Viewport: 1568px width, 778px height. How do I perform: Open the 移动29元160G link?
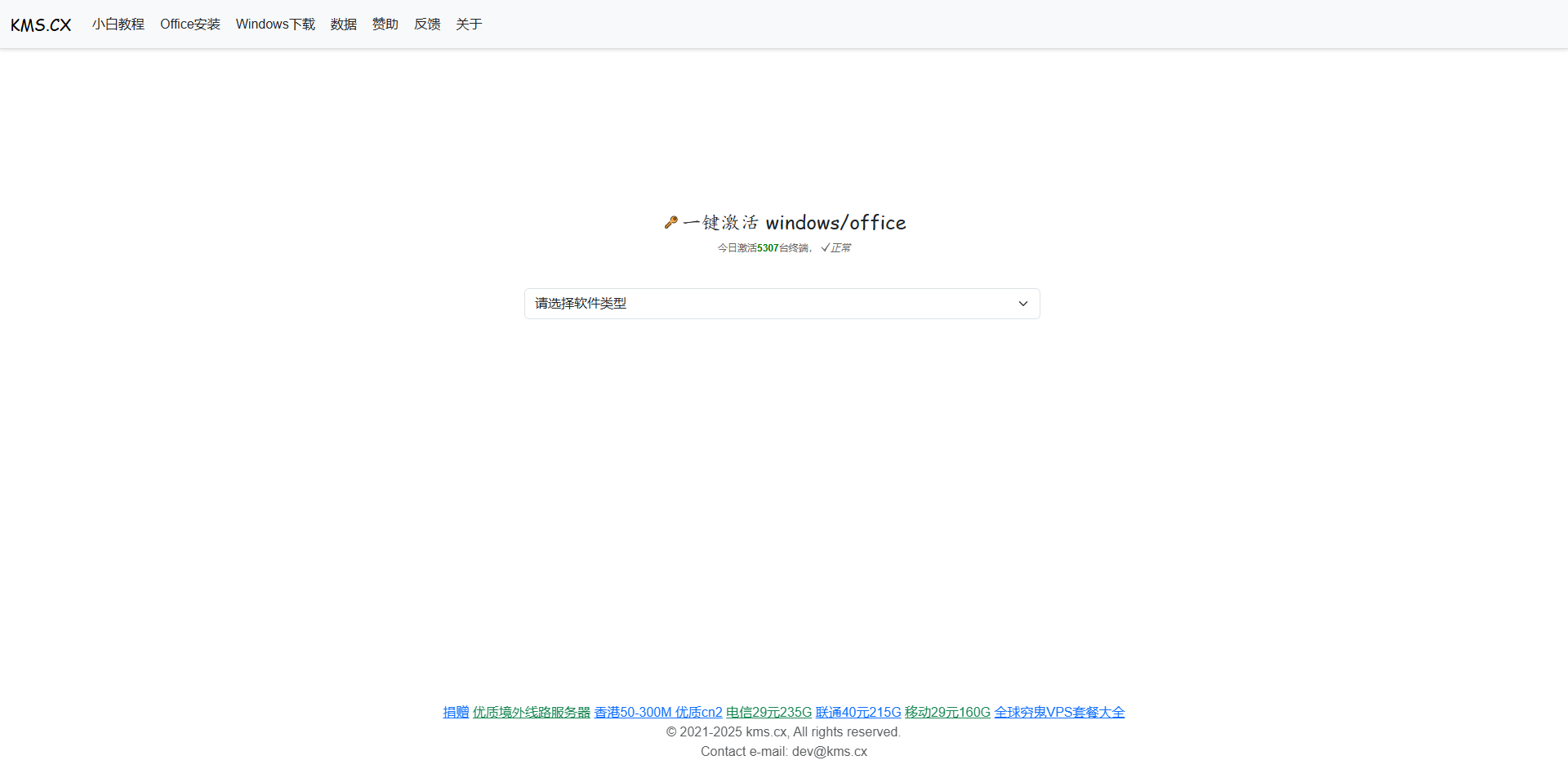click(x=947, y=712)
